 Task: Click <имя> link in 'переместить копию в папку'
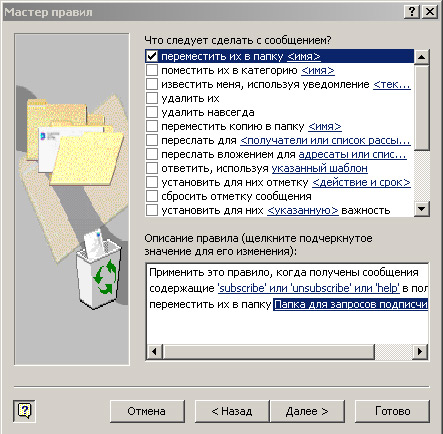[x=325, y=127]
